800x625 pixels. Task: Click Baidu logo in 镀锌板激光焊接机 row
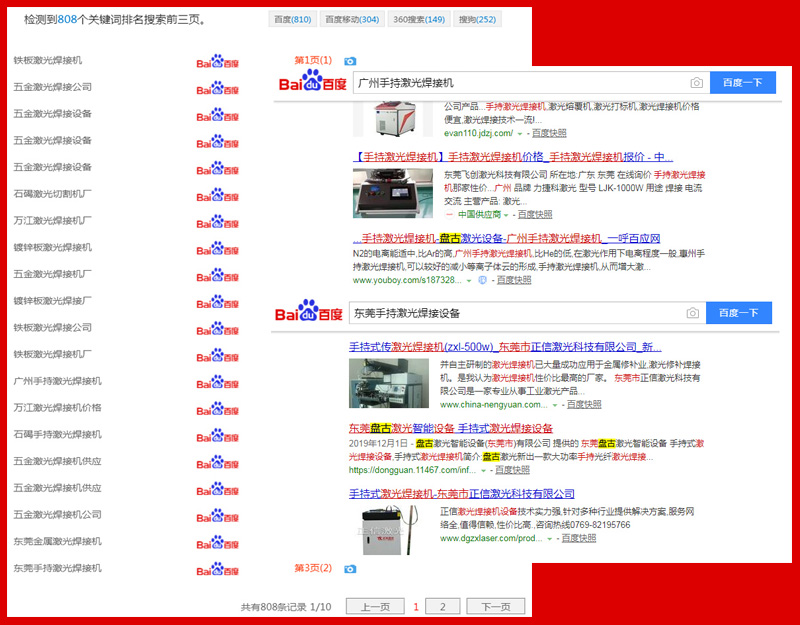click(217, 248)
